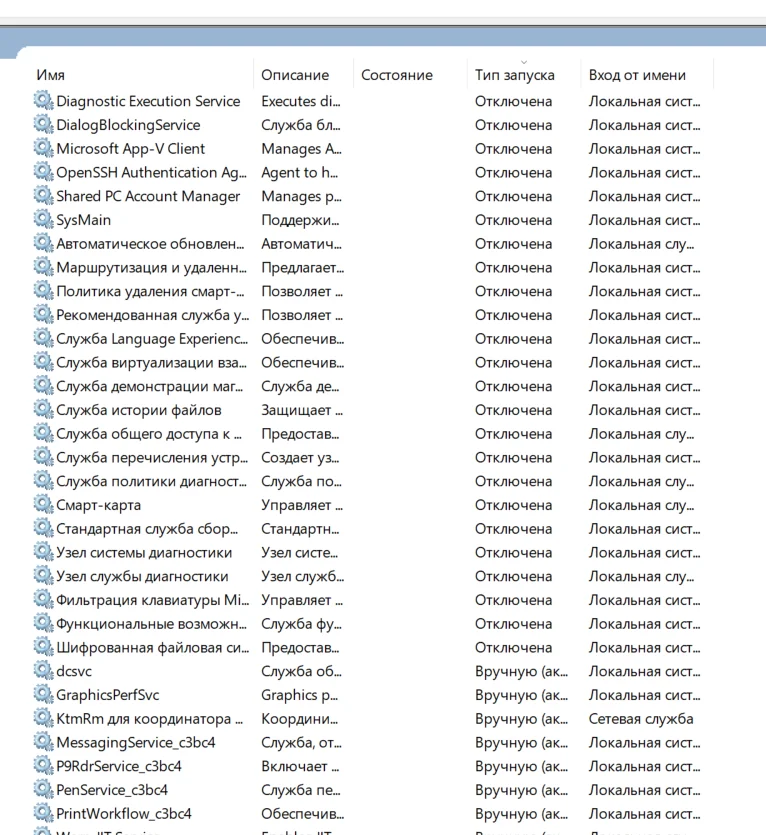Click the gear icon of Служба демонстрации маг

point(43,386)
